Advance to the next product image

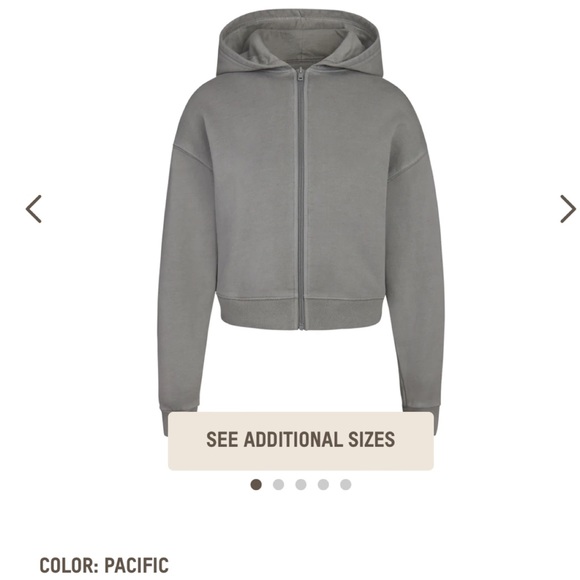point(568,209)
